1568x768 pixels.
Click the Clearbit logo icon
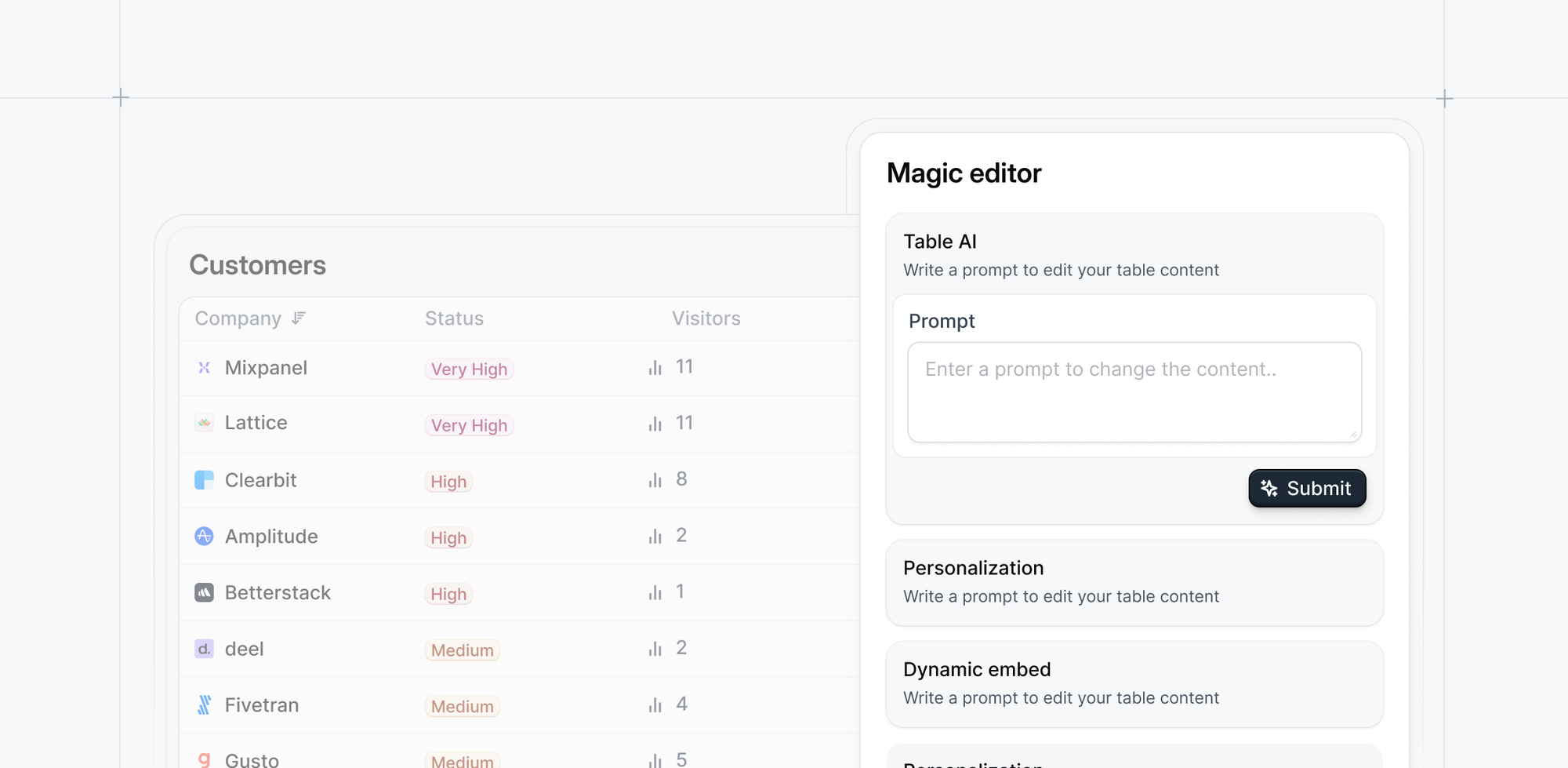pos(204,480)
